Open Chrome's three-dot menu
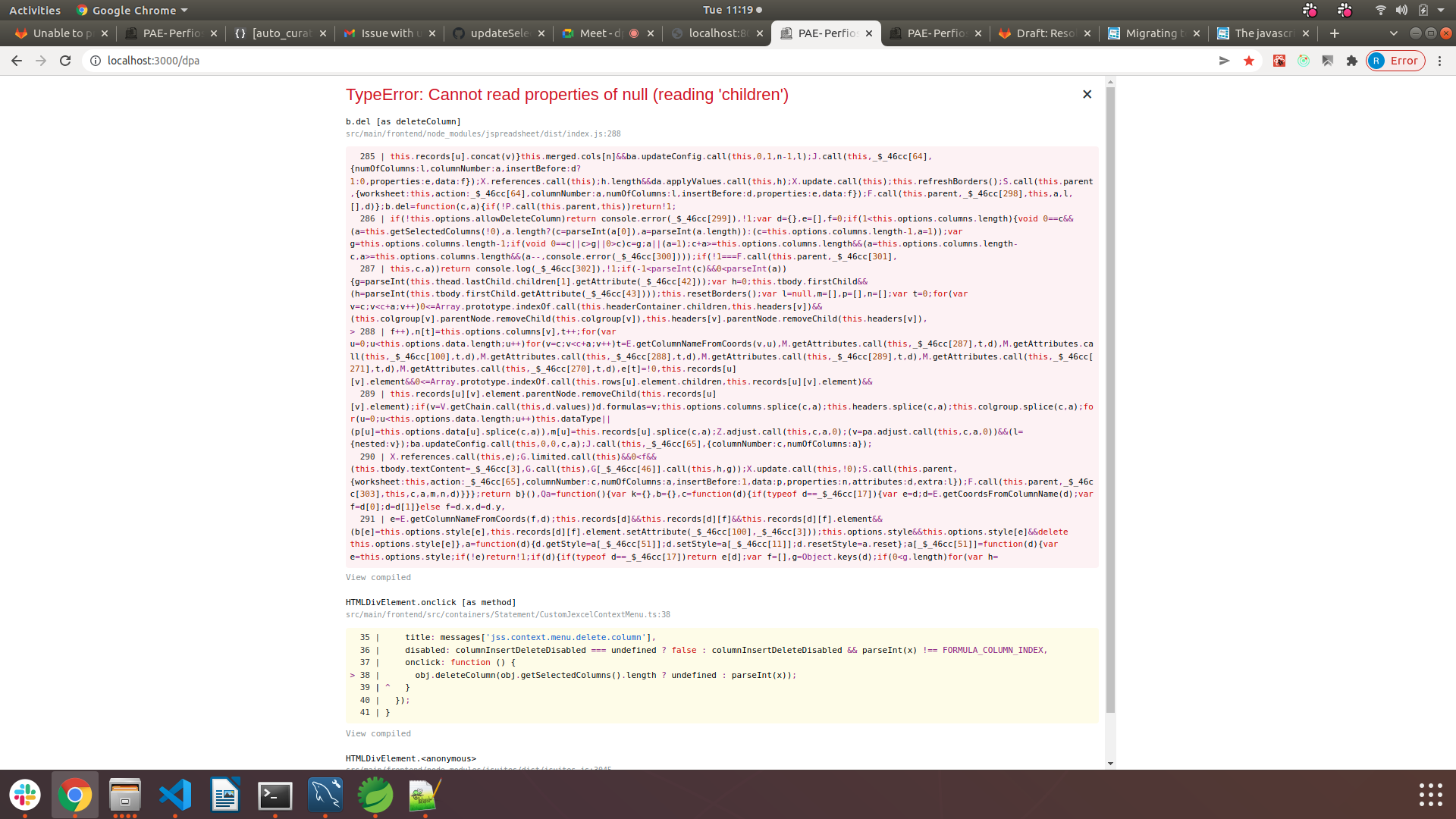Screen dimensions: 1456x819 (1440, 61)
